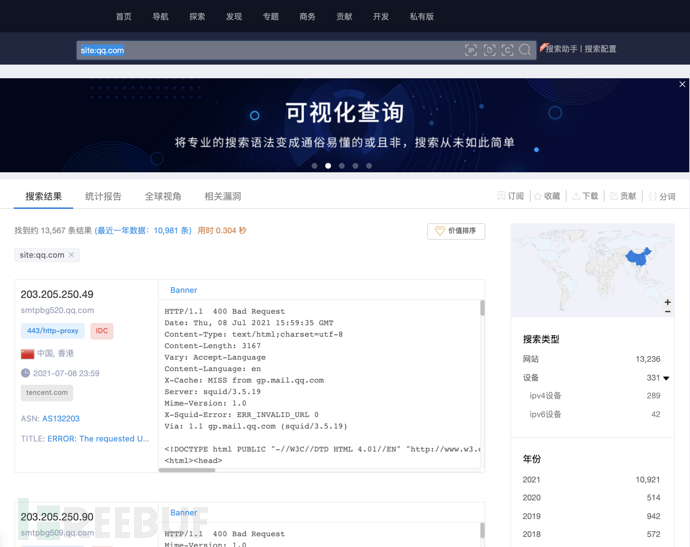The width and height of the screenshot is (690, 547).
Task: Open the 探索 menu item
Action: (x=197, y=16)
